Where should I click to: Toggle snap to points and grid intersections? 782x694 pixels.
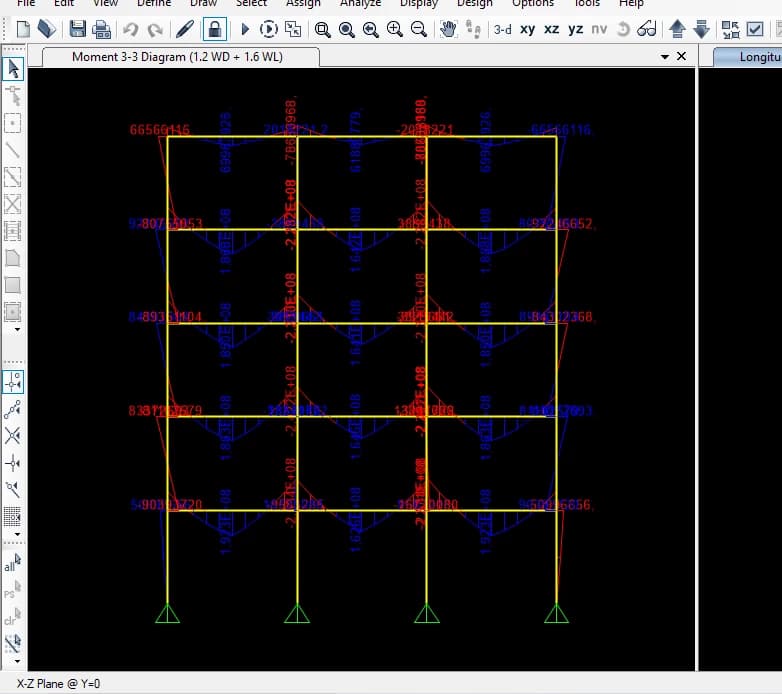point(13,382)
